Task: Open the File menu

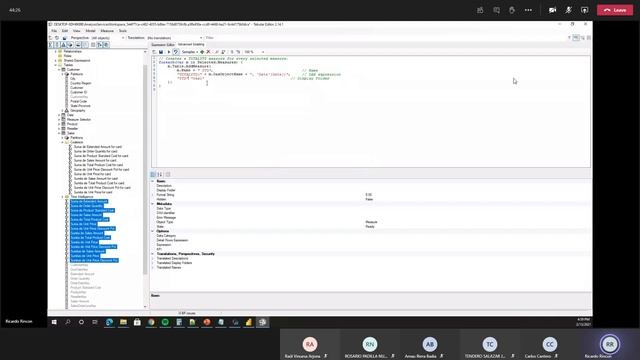Action: [x=54, y=31]
